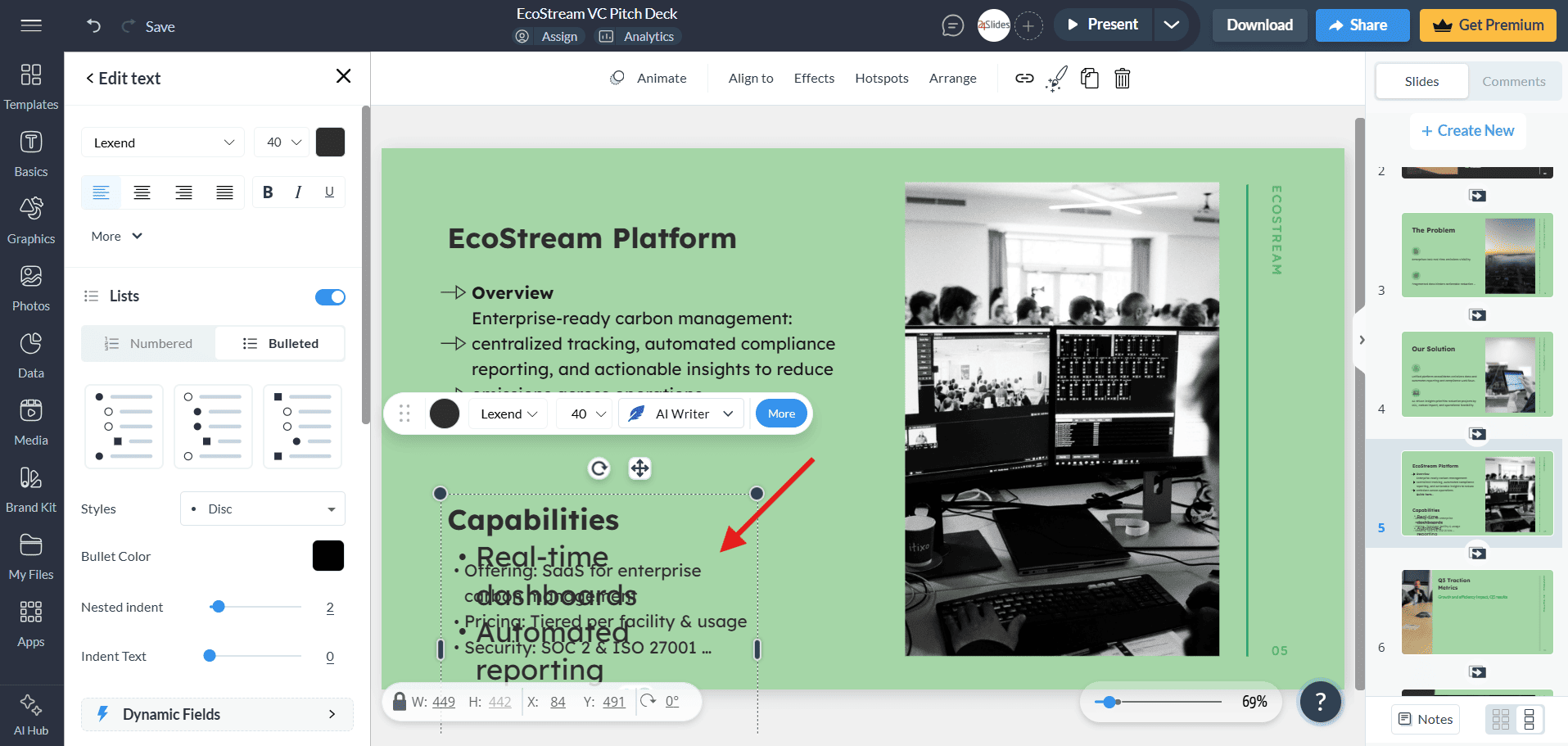Open the AI Writer dropdown
The width and height of the screenshot is (1568, 746).
click(x=681, y=414)
